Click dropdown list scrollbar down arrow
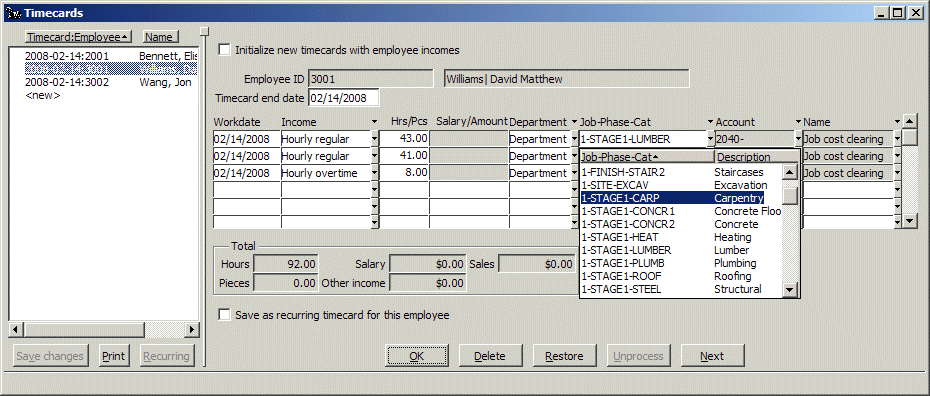930x396 pixels. 789,289
